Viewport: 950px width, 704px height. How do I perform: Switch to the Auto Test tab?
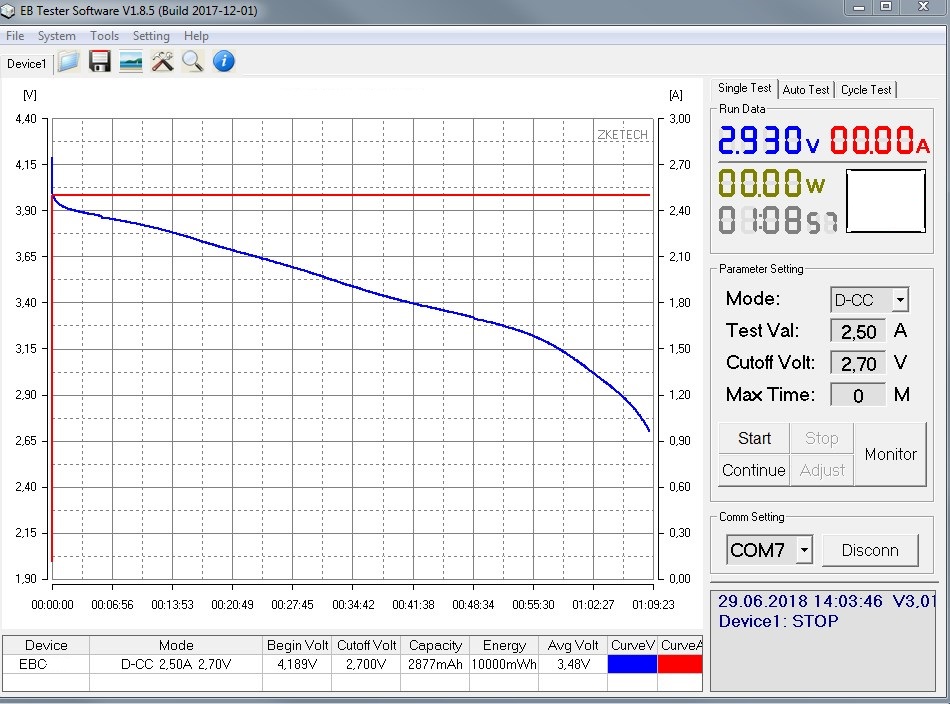[805, 90]
